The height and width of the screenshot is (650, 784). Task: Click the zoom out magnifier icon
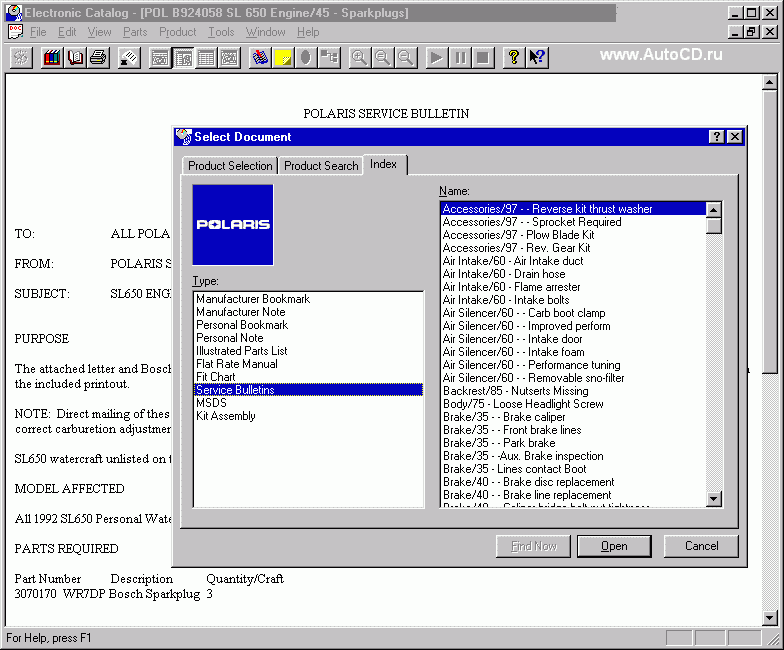point(382,58)
